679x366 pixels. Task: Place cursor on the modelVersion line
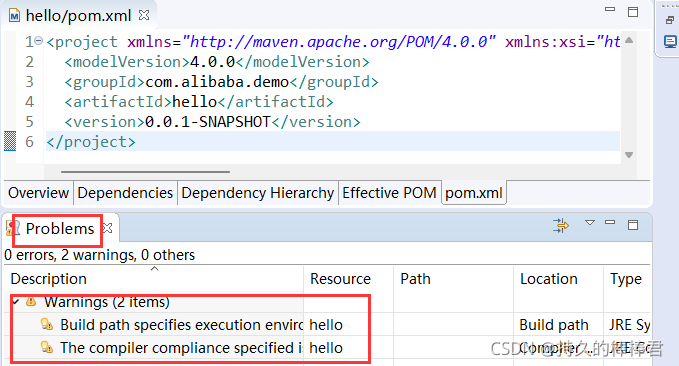(217, 62)
